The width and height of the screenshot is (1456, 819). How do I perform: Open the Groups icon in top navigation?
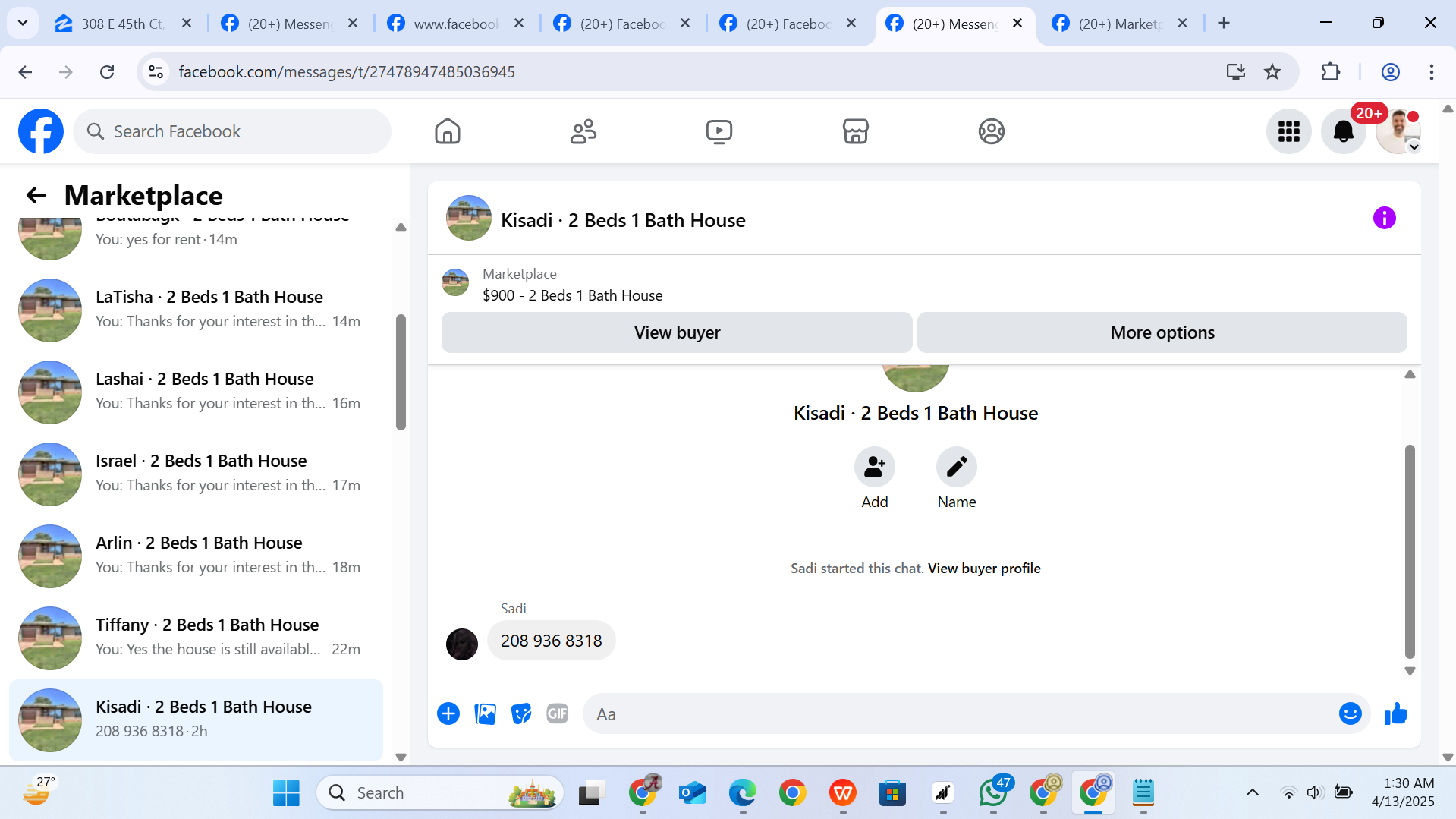pos(991,131)
